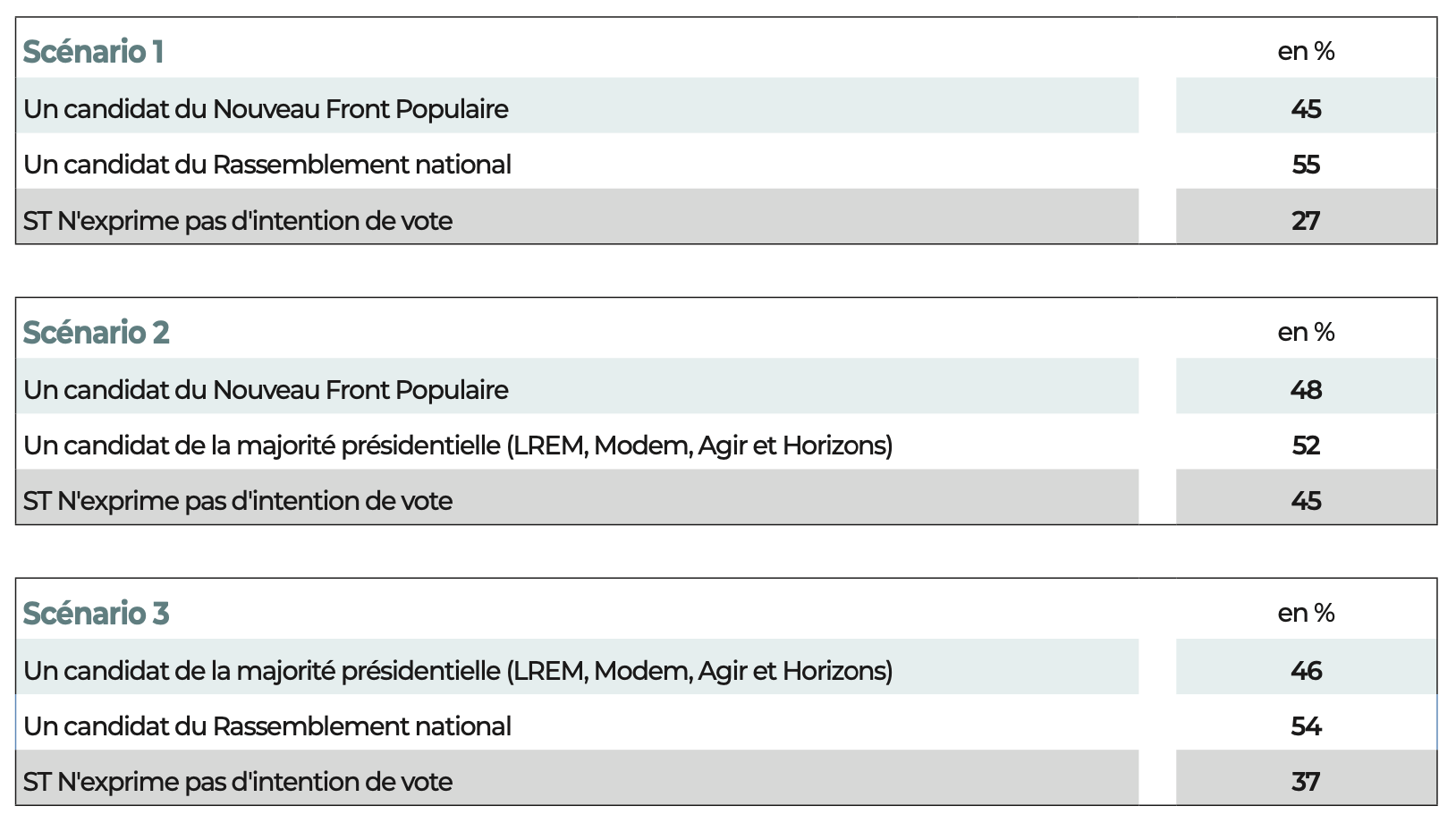Select Nouveau Front Populaire label in Scénario 1
1456x823 pixels.
click(x=266, y=109)
